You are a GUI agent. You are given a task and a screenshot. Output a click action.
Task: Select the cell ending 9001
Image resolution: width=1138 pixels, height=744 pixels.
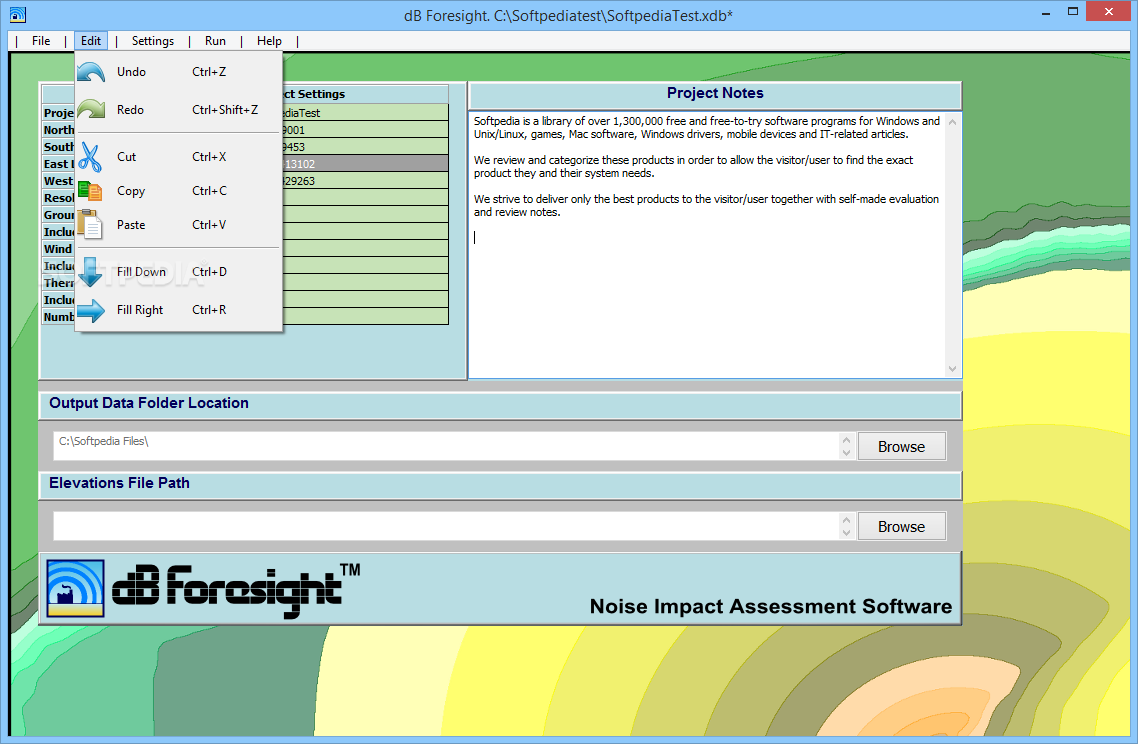tap(365, 130)
